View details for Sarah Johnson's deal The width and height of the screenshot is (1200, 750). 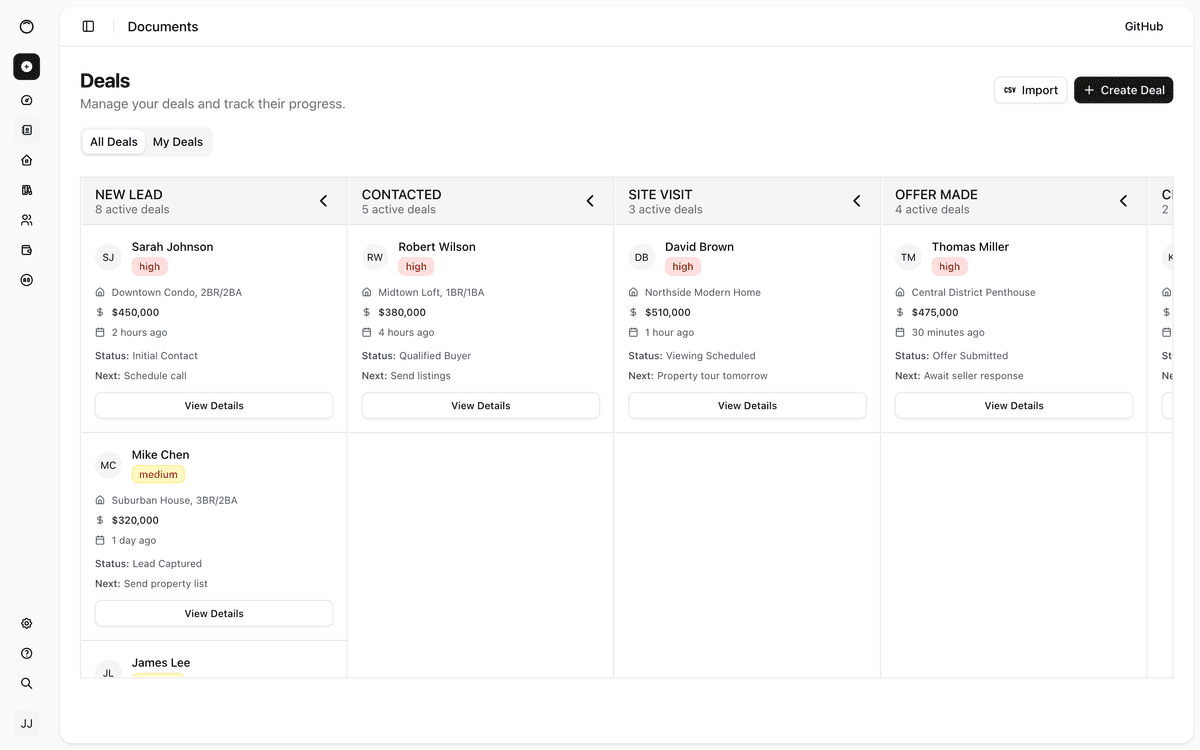click(214, 406)
